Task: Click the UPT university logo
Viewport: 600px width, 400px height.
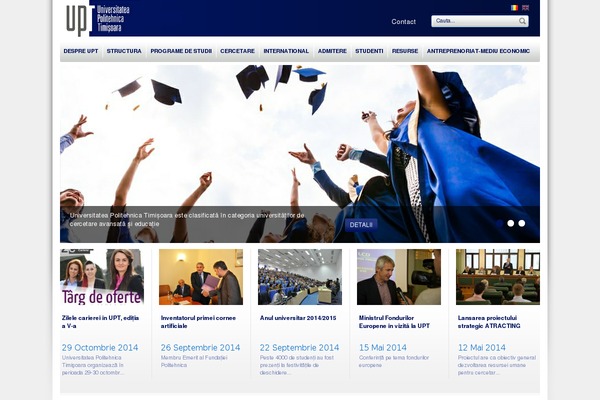Action: tap(98, 19)
